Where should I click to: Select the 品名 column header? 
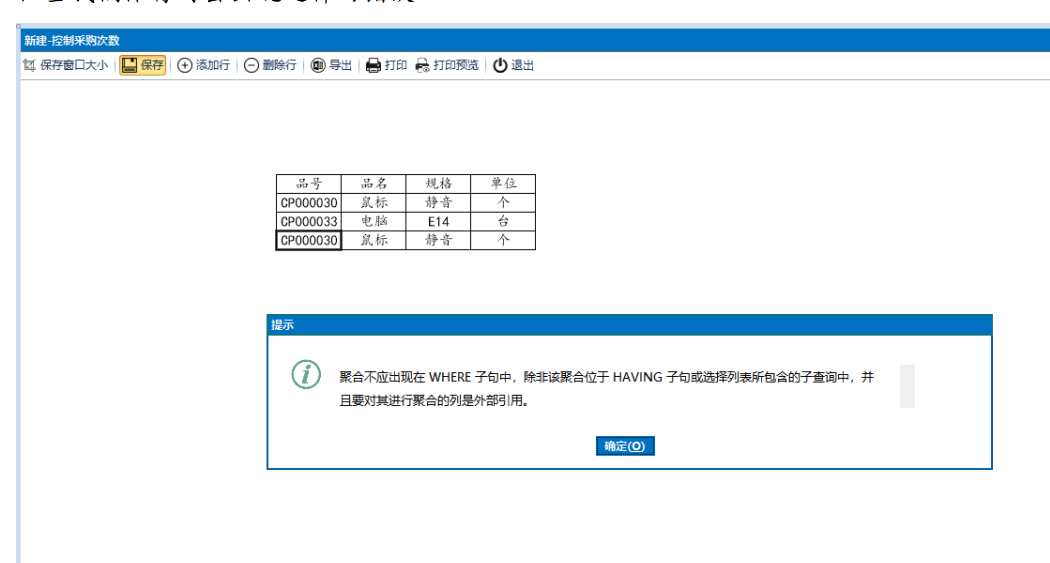pyautogui.click(x=374, y=184)
